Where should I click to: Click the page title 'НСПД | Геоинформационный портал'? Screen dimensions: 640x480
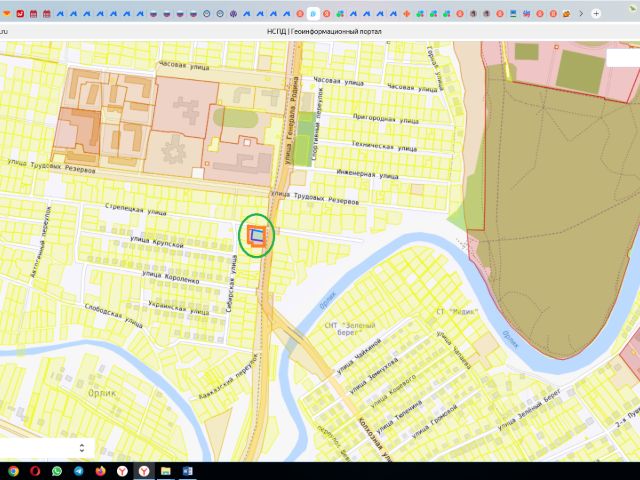click(x=324, y=31)
